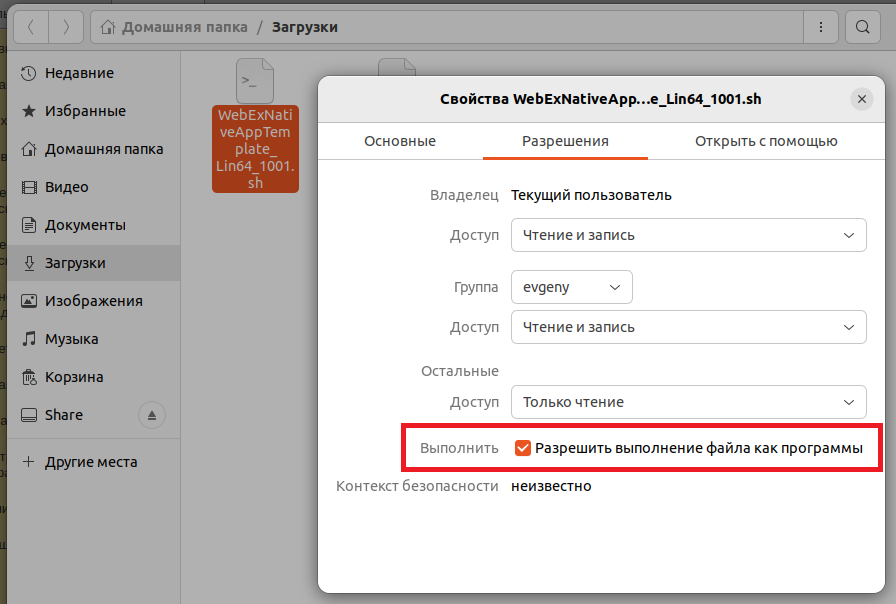Open the search in file manager
Screen dimensions: 896x604
click(862, 27)
